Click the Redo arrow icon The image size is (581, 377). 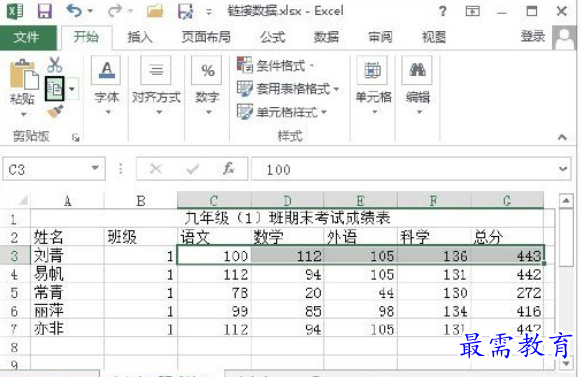pos(114,11)
